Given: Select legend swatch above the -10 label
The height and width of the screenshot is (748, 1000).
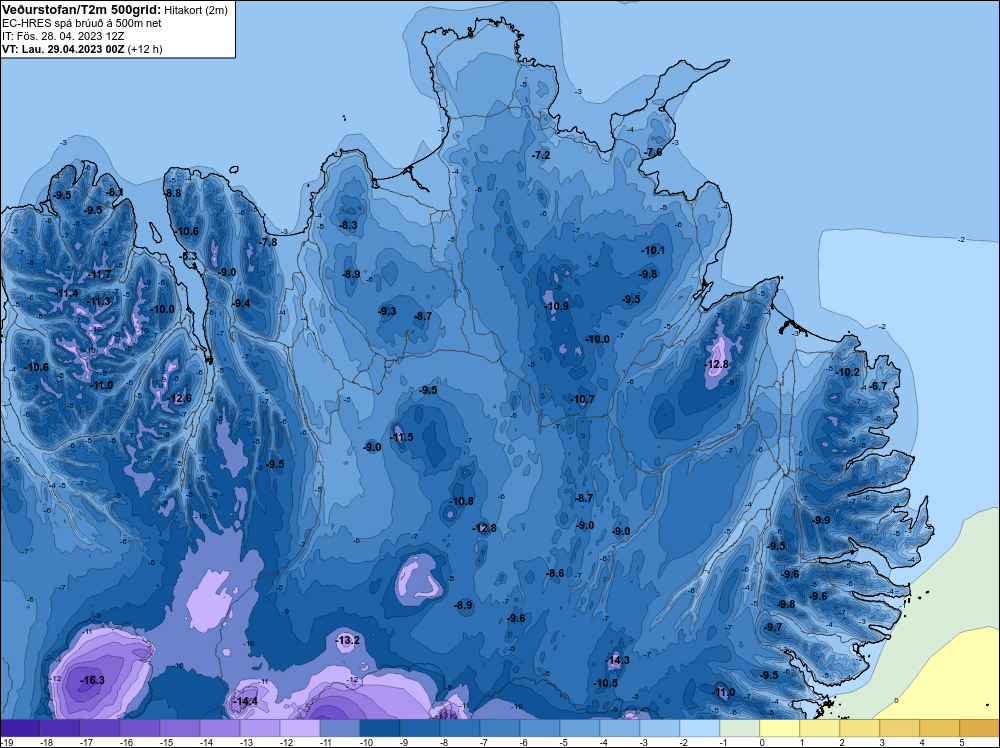Looking at the screenshot, I should point(380,728).
